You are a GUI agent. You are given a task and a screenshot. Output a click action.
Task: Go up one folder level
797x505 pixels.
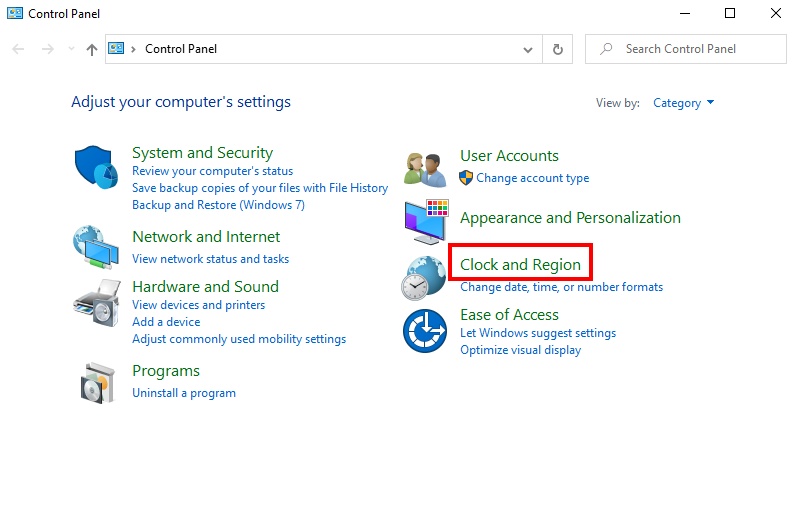91,49
